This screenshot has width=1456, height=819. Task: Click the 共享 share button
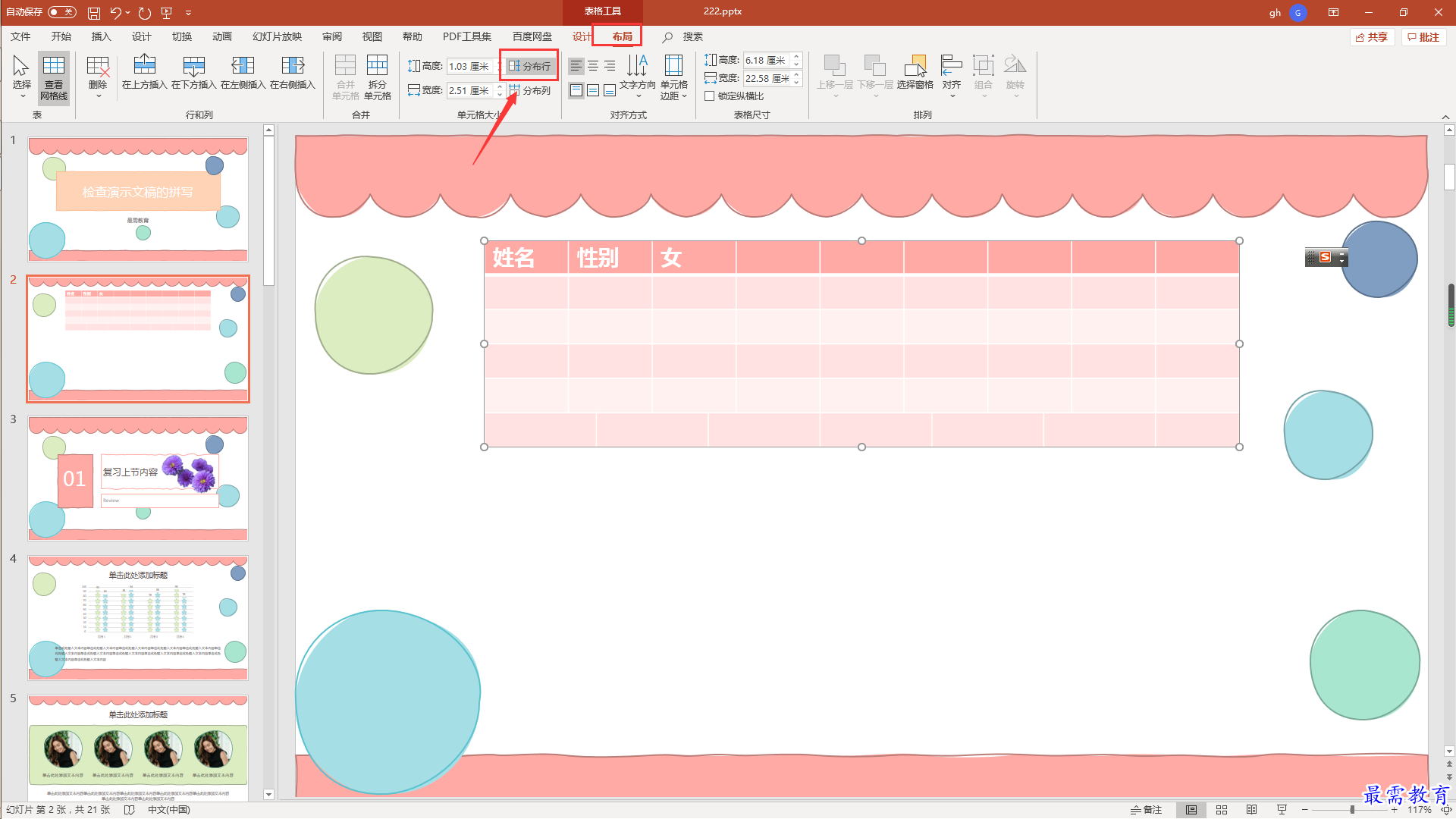[1372, 36]
